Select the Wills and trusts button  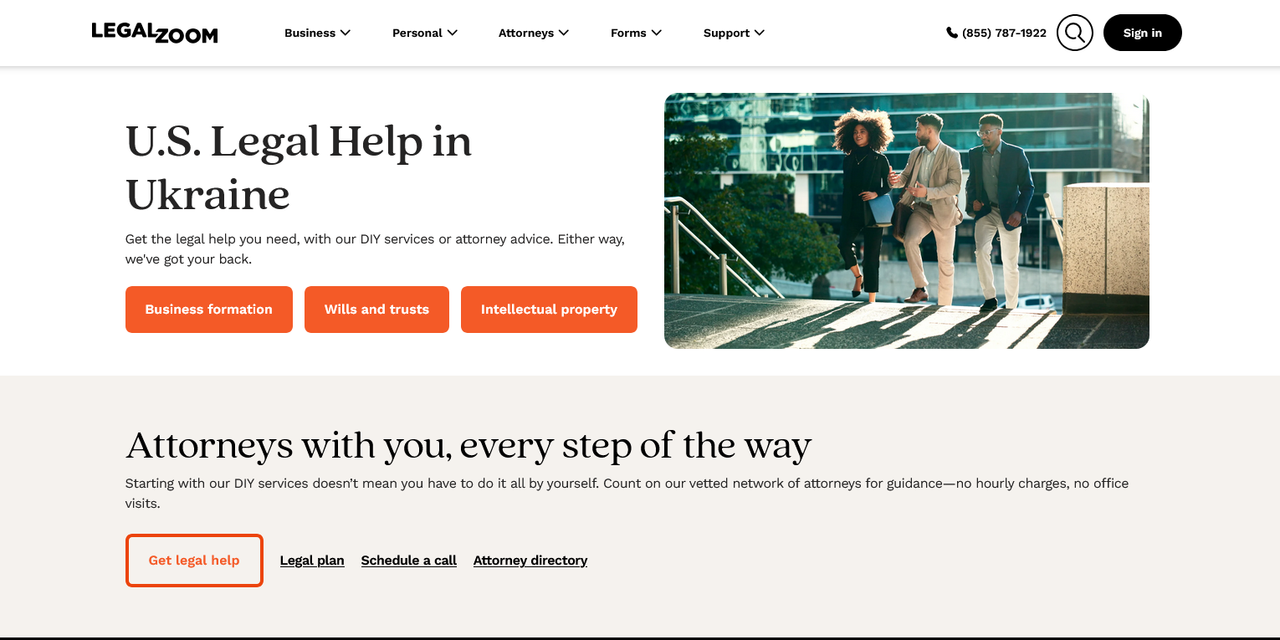click(377, 309)
